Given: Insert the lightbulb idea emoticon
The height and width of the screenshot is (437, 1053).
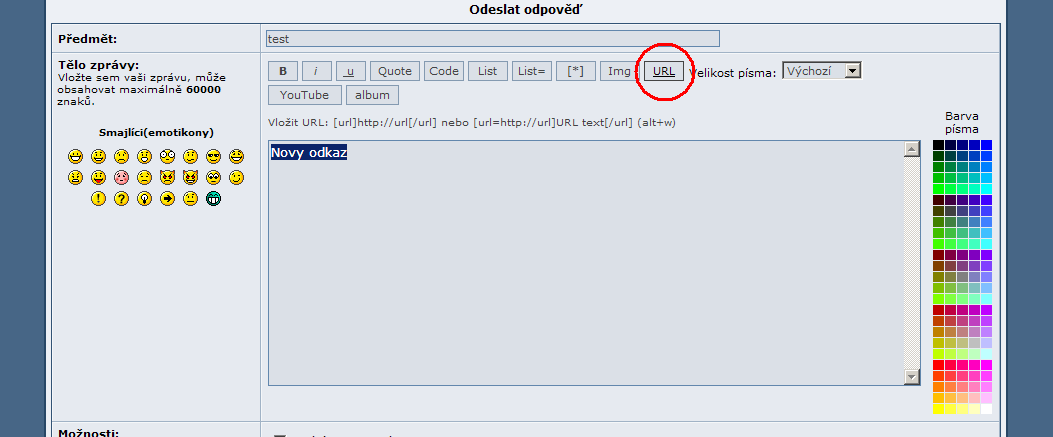Looking at the screenshot, I should click(x=144, y=198).
